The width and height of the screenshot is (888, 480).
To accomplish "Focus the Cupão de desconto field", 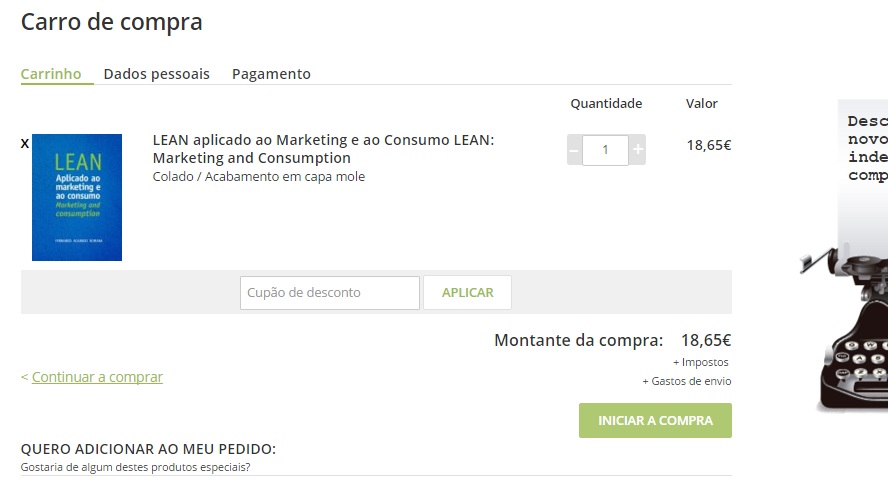I will point(330,293).
